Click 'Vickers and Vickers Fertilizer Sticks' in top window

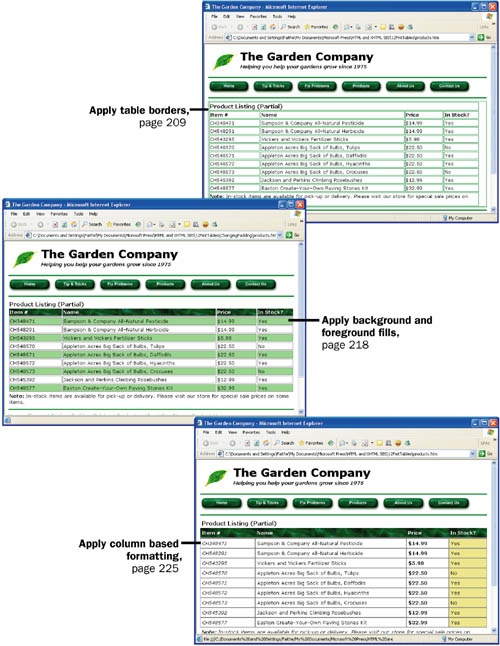point(304,139)
